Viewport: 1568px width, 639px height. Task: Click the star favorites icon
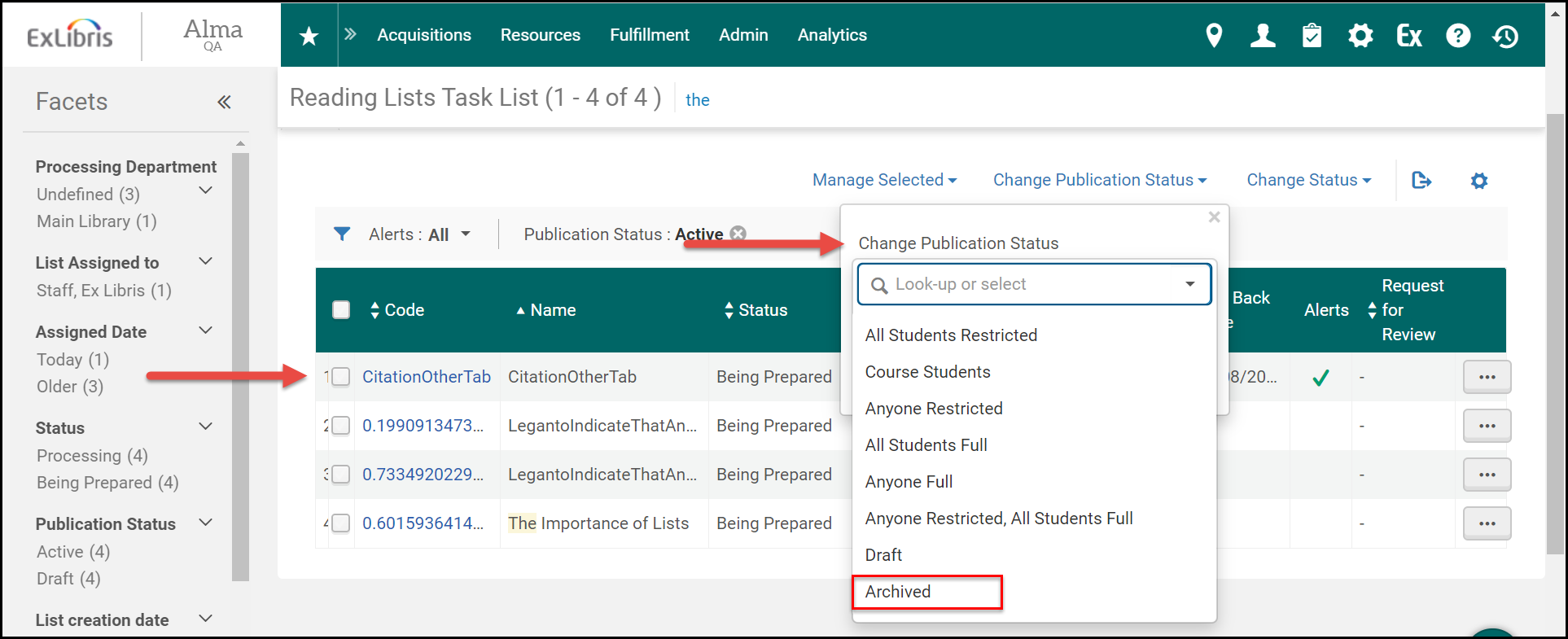[x=309, y=36]
